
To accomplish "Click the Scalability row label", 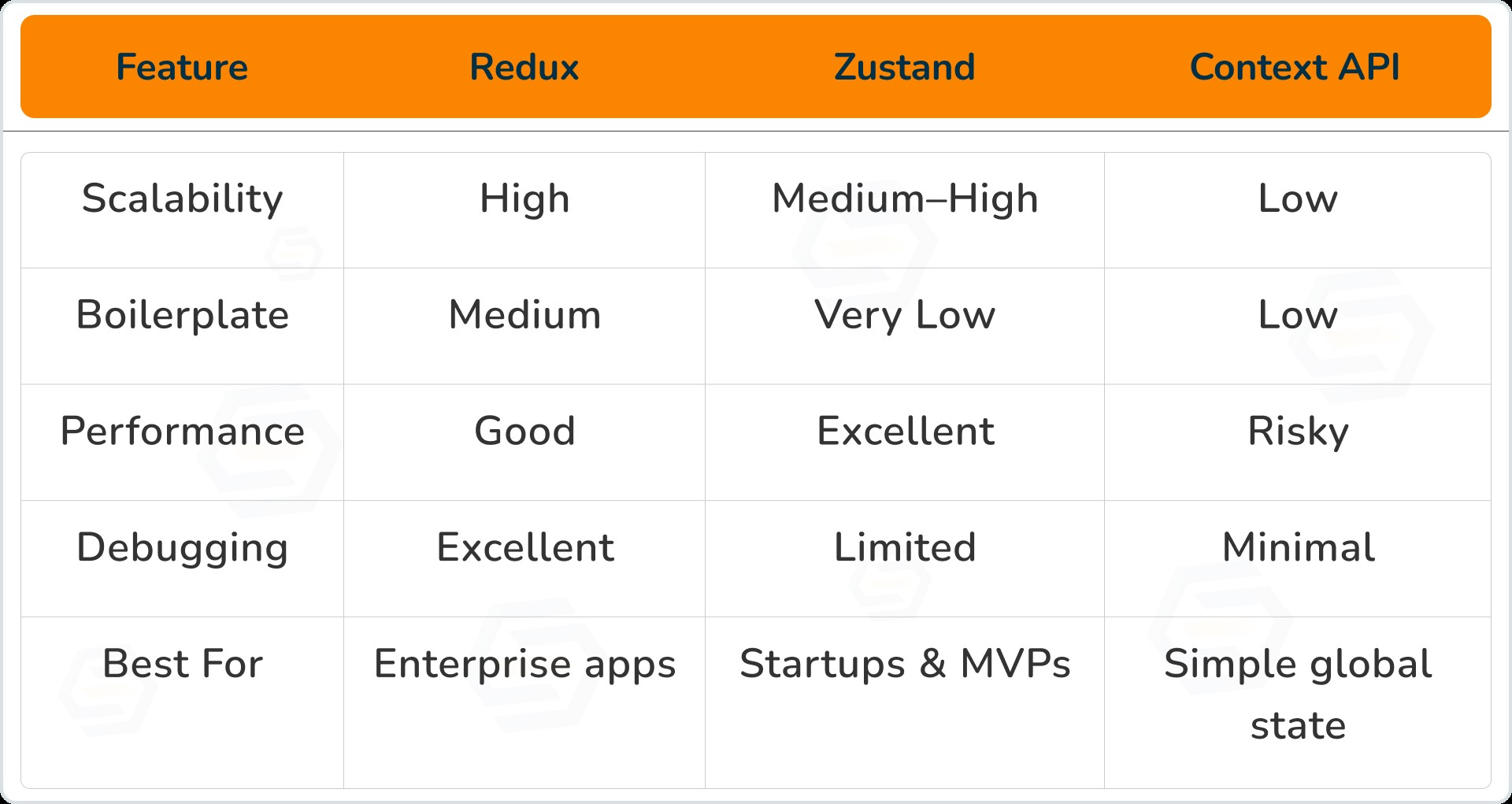I will click(x=182, y=198).
